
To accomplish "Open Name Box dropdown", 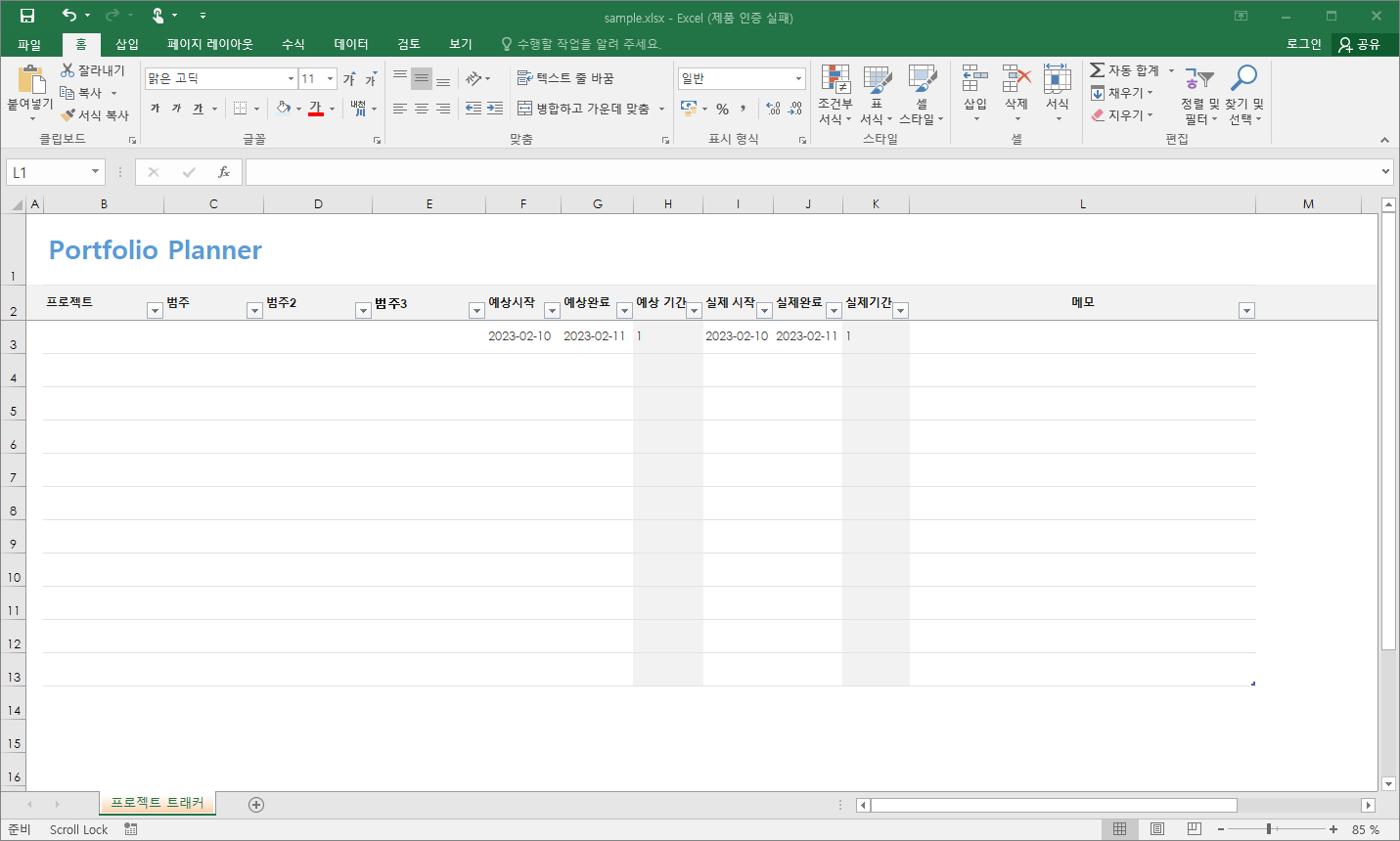I will [x=95, y=172].
